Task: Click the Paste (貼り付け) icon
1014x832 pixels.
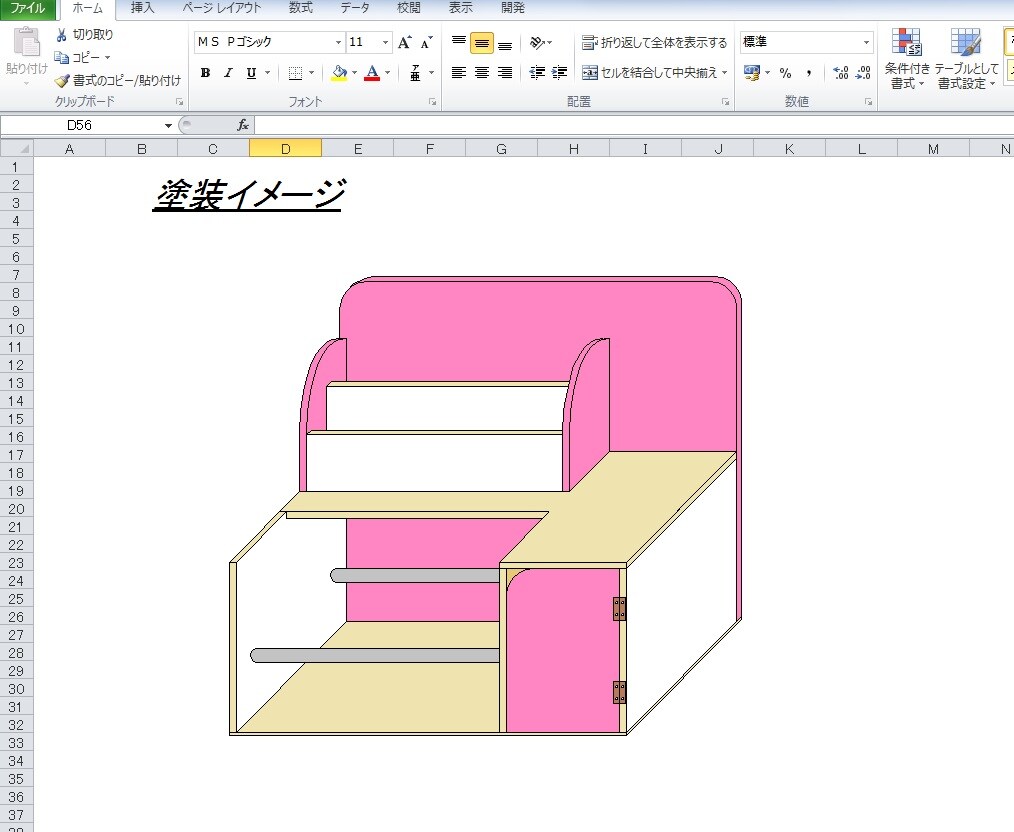Action: click(27, 43)
